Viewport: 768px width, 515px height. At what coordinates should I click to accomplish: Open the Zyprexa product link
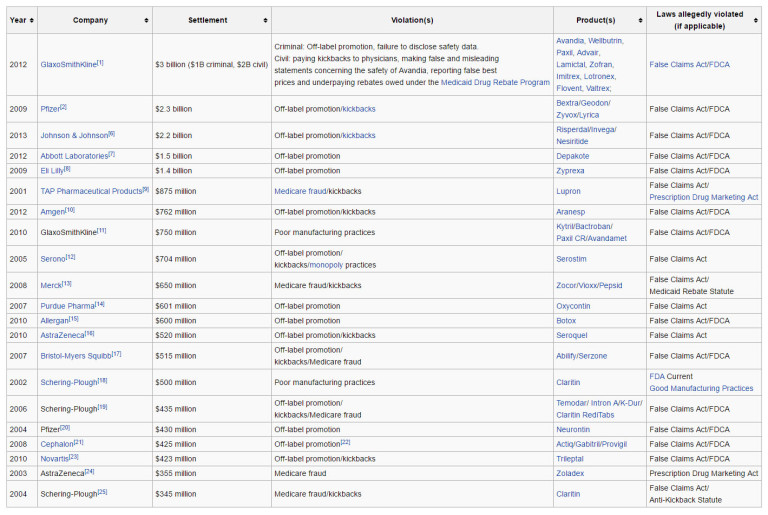pyautogui.click(x=570, y=171)
